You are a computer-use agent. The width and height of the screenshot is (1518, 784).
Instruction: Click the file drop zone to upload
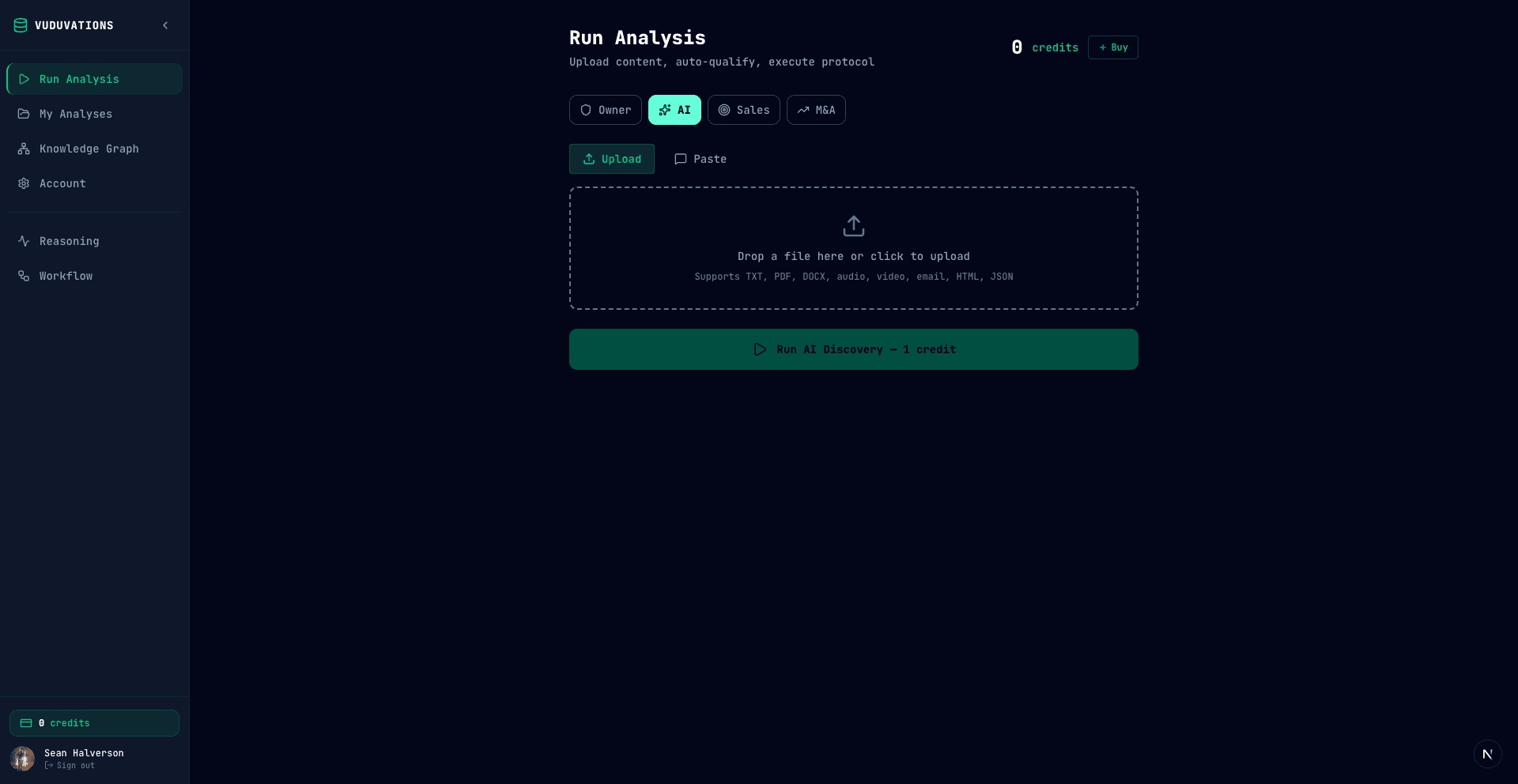pos(854,248)
